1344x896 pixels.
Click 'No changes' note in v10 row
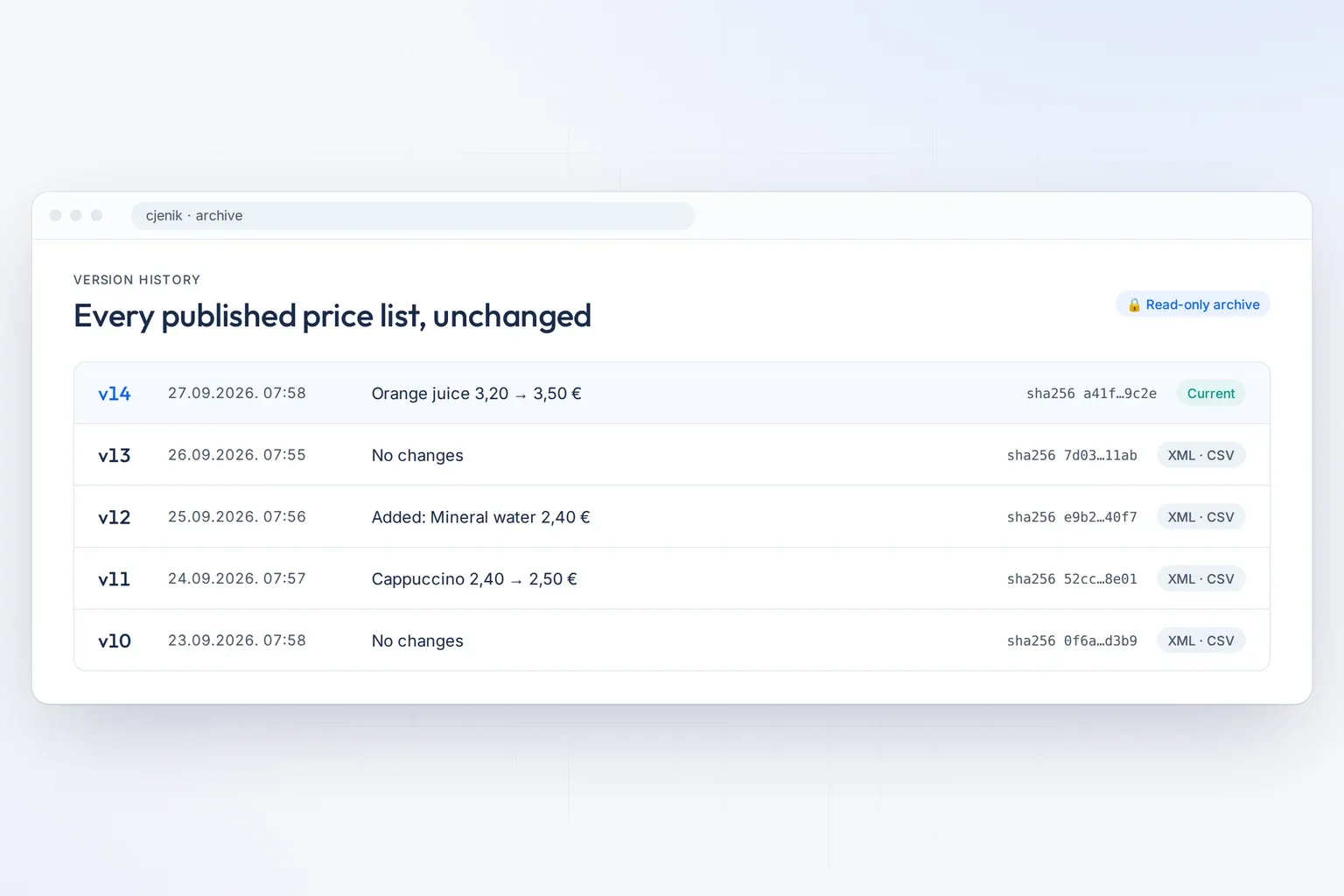417,641
